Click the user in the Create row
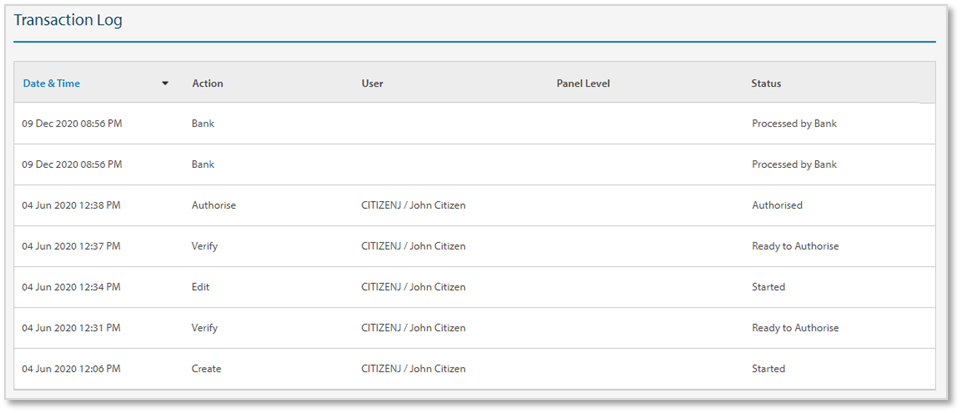 click(413, 369)
